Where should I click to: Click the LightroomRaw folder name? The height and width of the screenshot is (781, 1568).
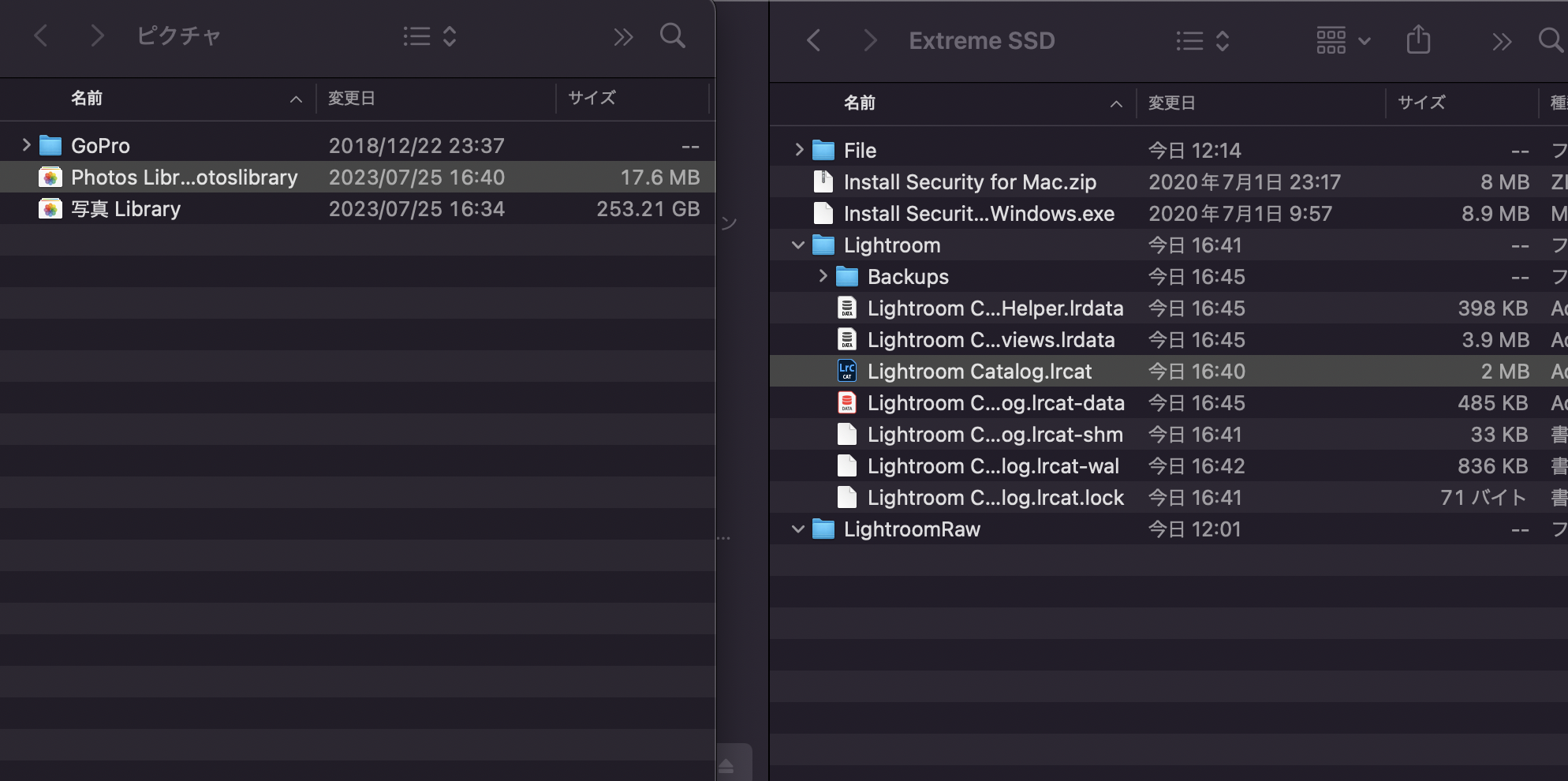point(912,529)
